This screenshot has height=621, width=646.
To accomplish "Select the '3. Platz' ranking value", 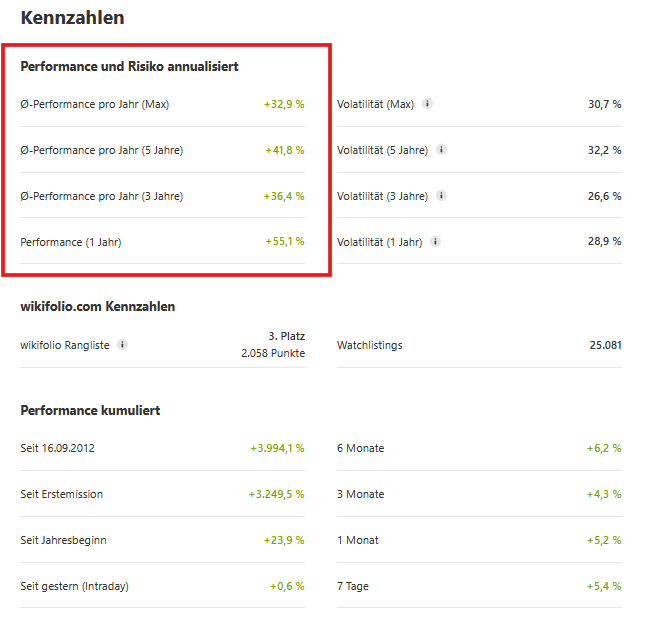I will [x=286, y=336].
